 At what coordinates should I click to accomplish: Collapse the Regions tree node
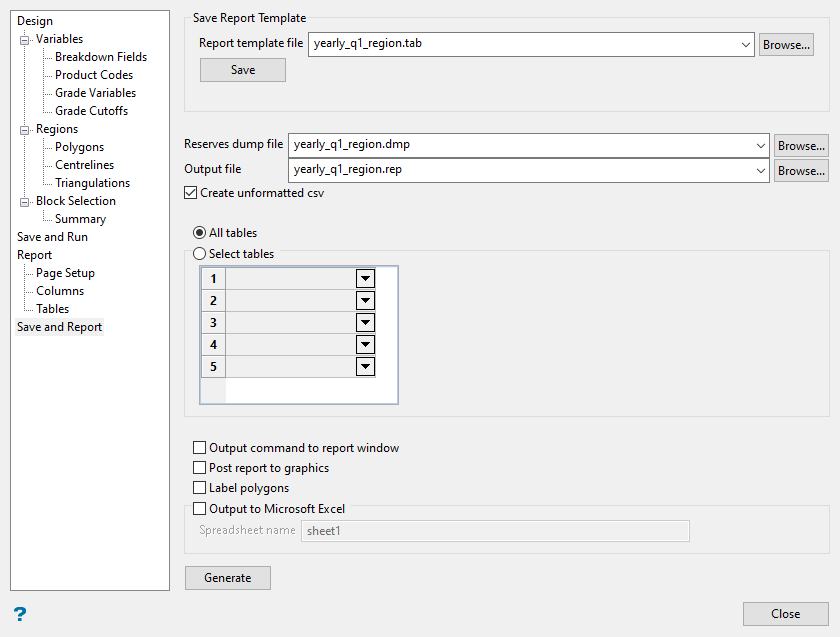coord(25,130)
